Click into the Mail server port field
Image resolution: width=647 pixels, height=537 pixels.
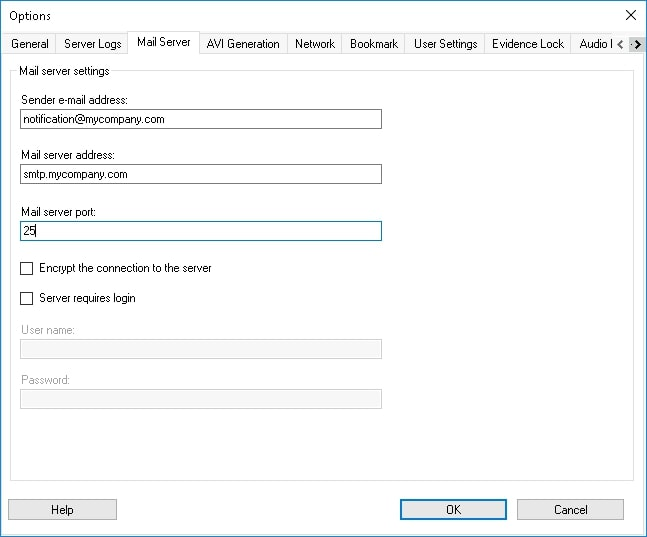[x=201, y=231]
